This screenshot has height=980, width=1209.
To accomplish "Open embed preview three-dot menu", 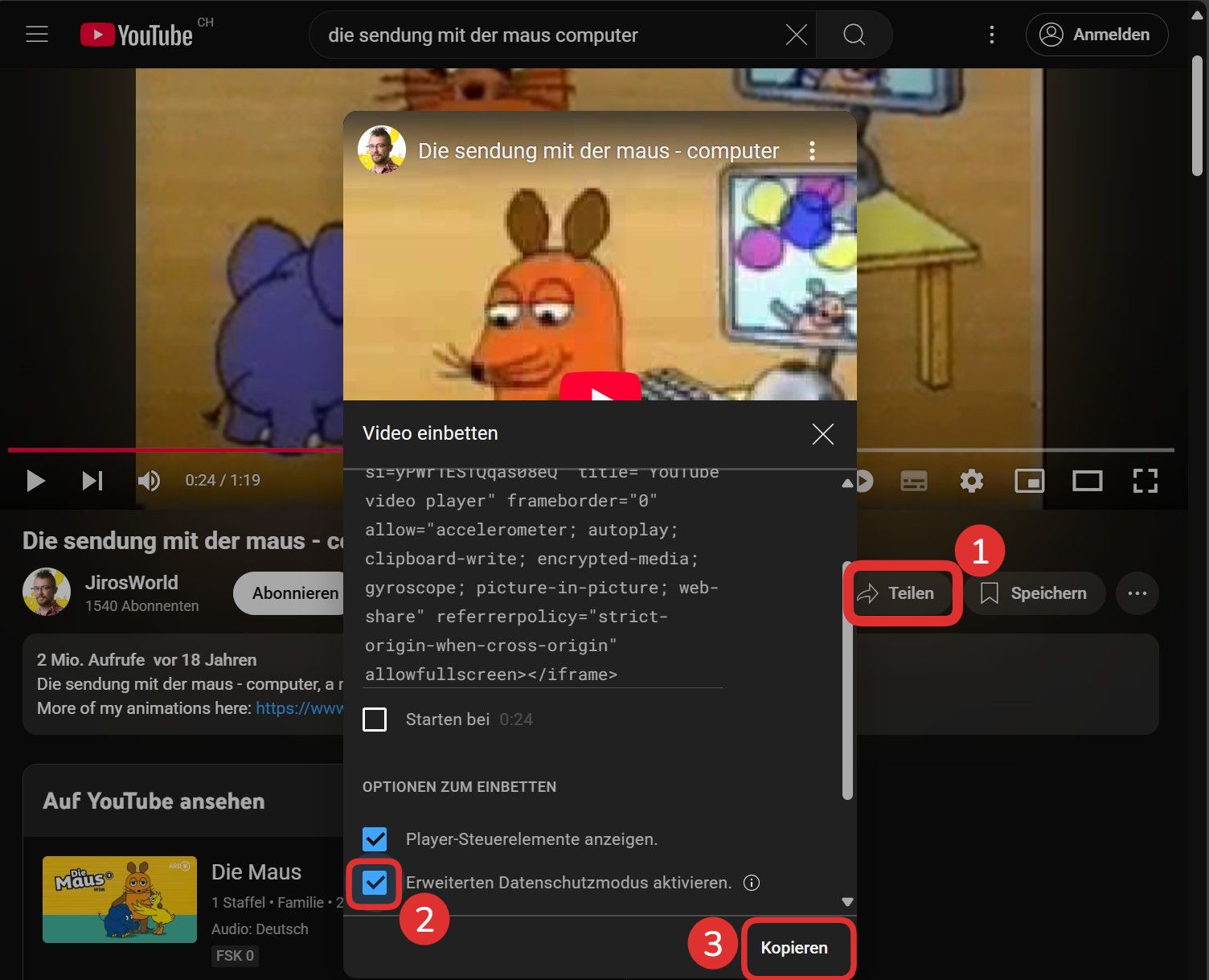I will [812, 150].
